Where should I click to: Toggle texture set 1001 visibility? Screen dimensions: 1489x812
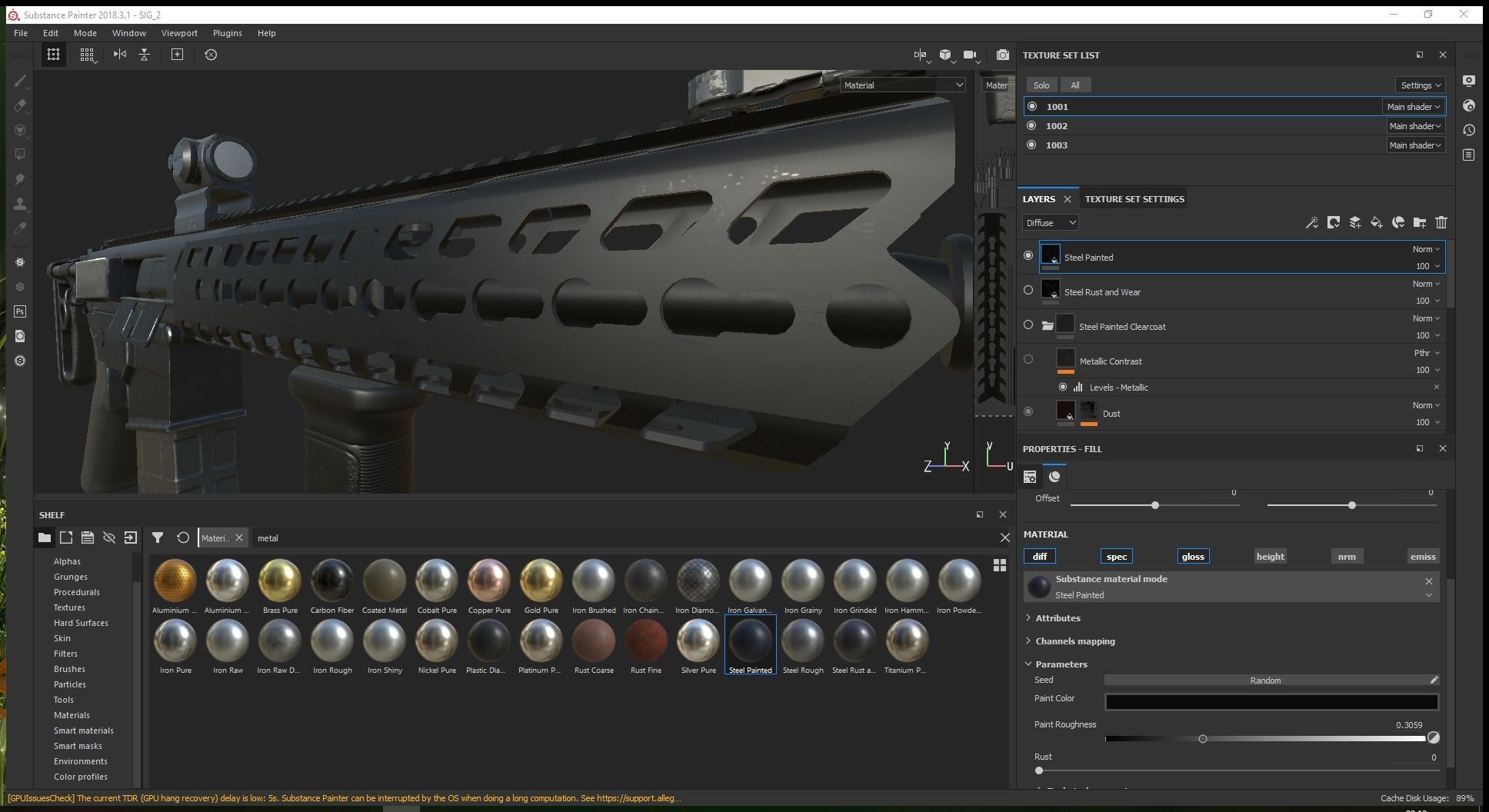[x=1032, y=106]
